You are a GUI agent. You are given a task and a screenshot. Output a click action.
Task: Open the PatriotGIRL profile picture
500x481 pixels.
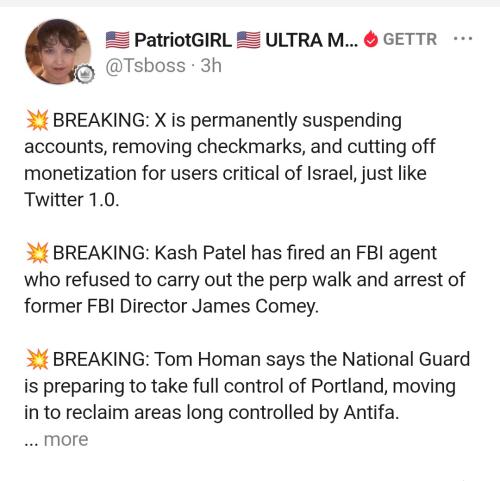[58, 52]
